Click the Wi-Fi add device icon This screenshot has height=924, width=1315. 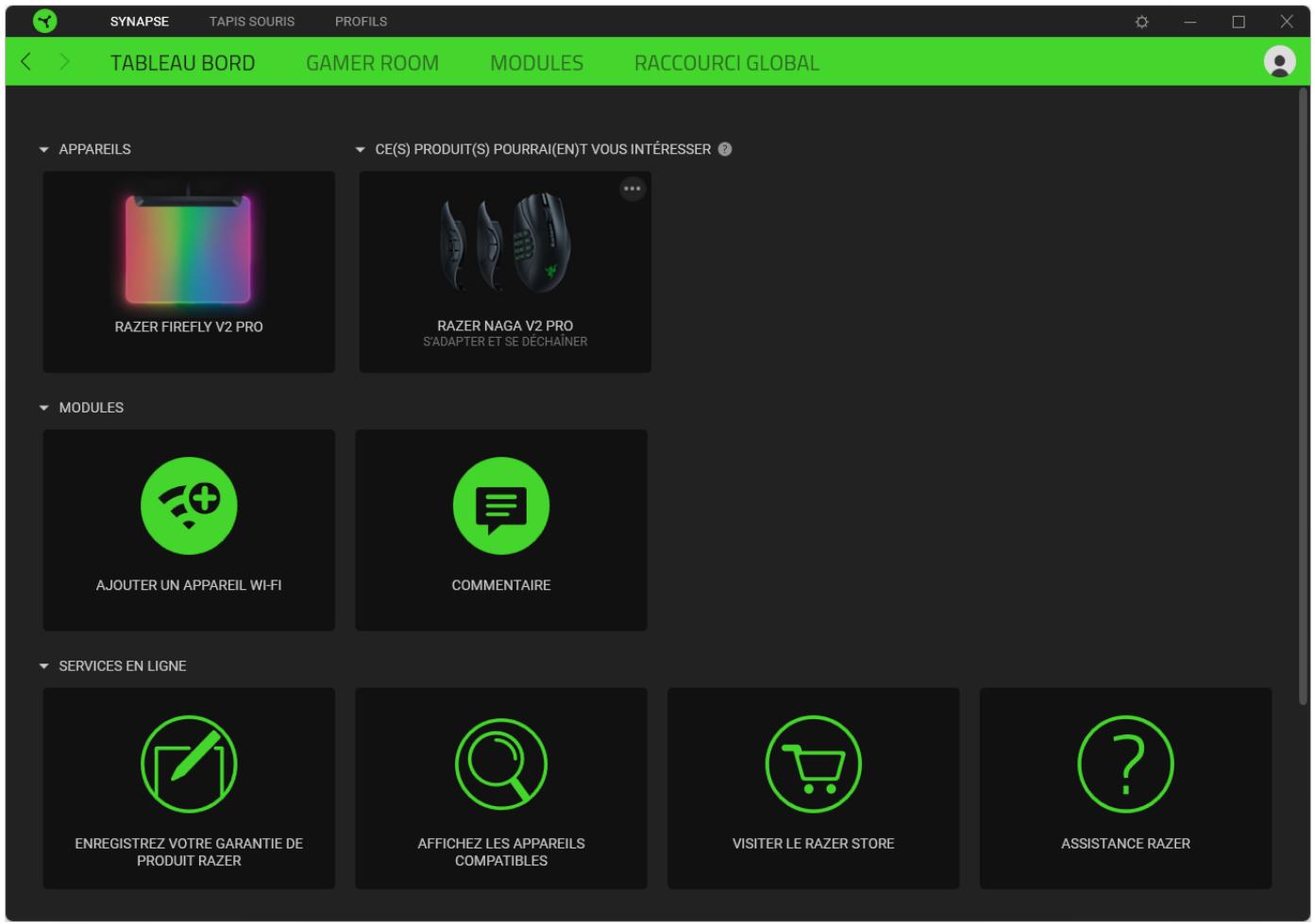189,506
